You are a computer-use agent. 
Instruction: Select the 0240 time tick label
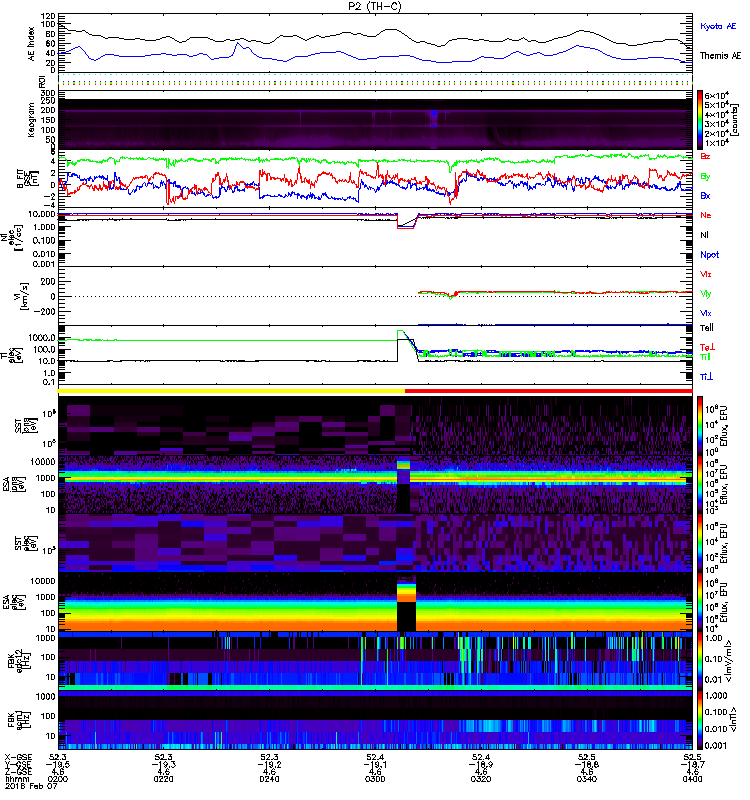pyautogui.click(x=269, y=779)
